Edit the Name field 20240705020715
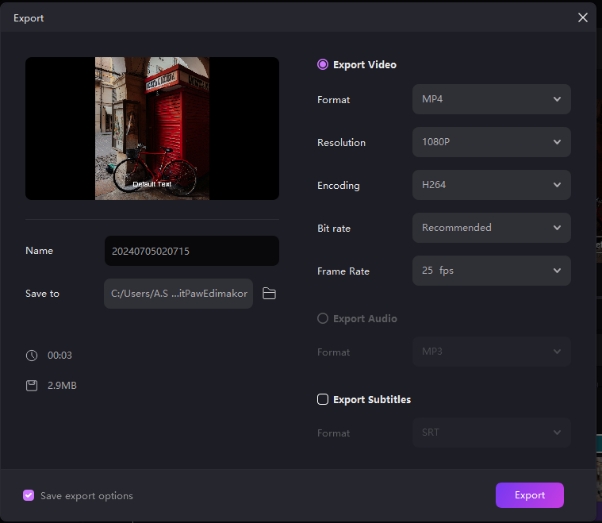 [192, 251]
